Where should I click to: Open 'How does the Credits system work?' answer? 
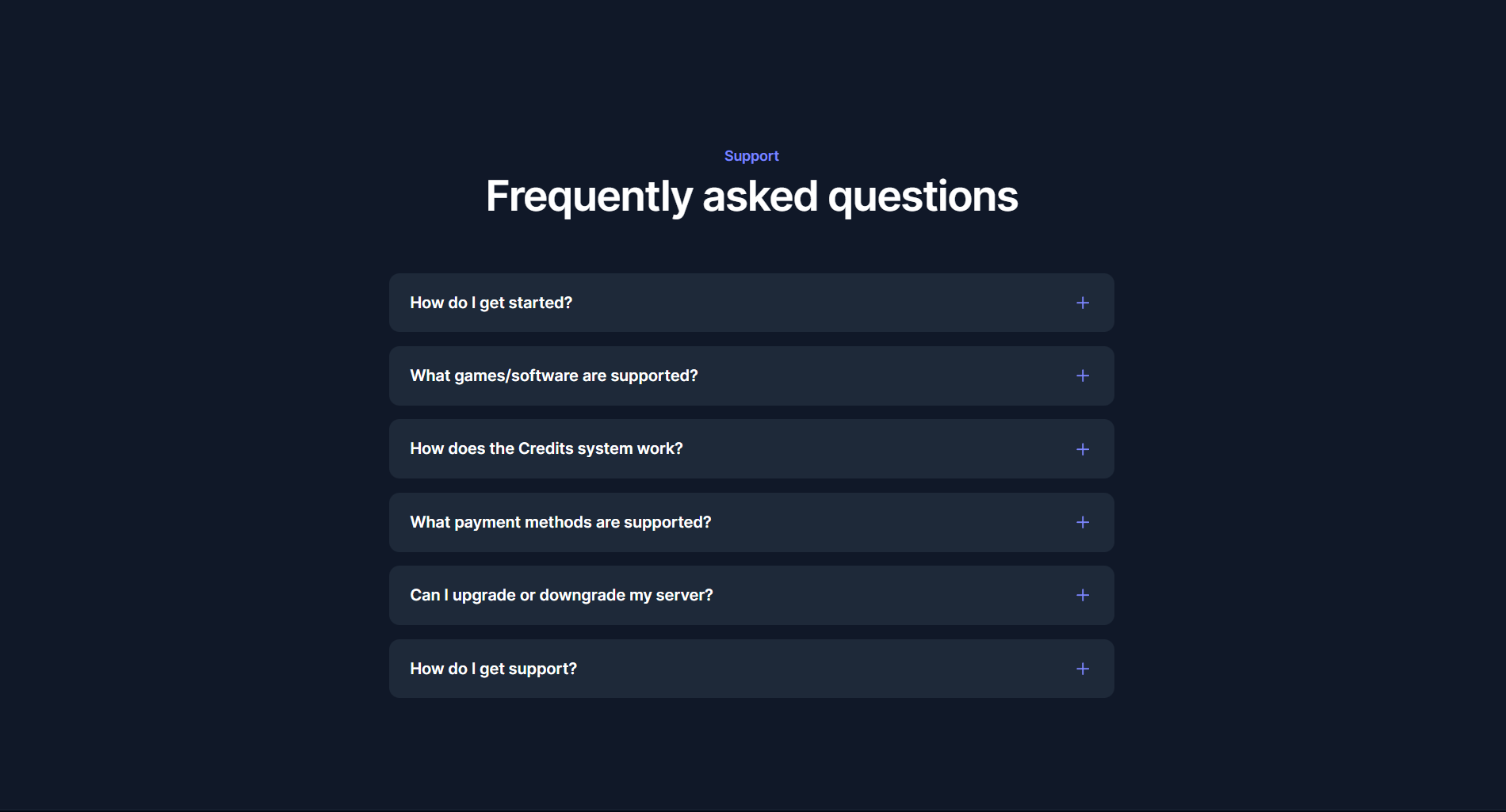pyautogui.click(x=546, y=448)
